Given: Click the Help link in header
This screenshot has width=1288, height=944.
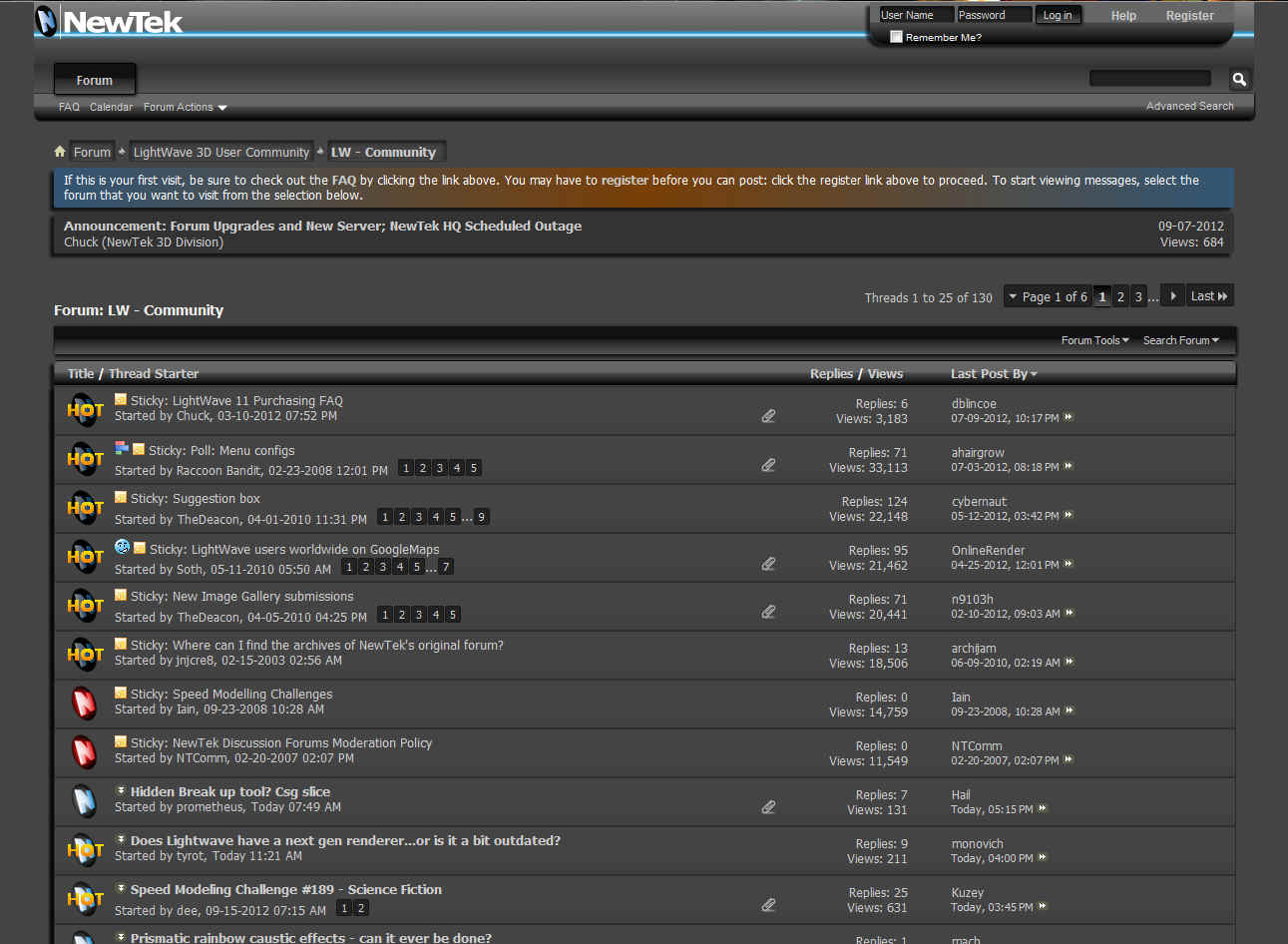Looking at the screenshot, I should click(x=1123, y=16).
